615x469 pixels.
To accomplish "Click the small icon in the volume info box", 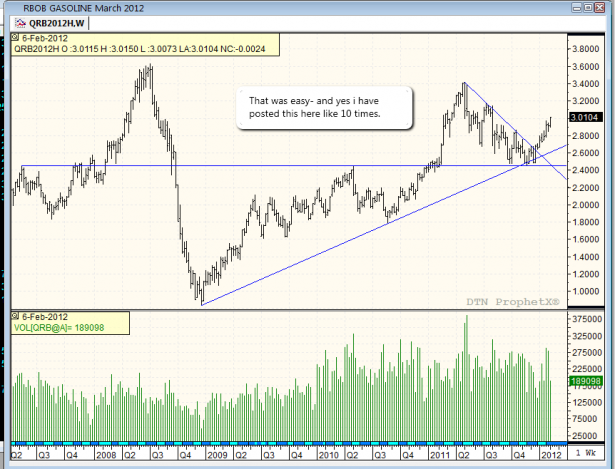I will tap(15, 316).
